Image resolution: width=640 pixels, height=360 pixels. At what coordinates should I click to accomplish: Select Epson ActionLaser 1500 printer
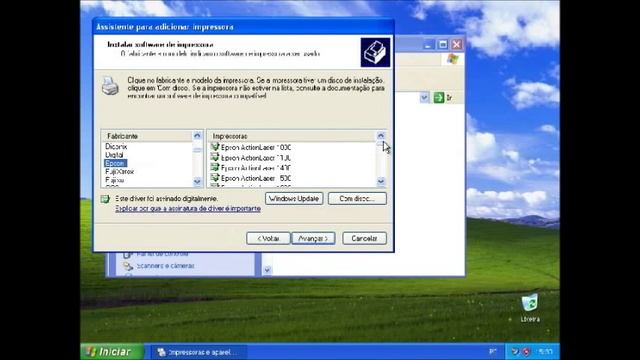coord(256,178)
